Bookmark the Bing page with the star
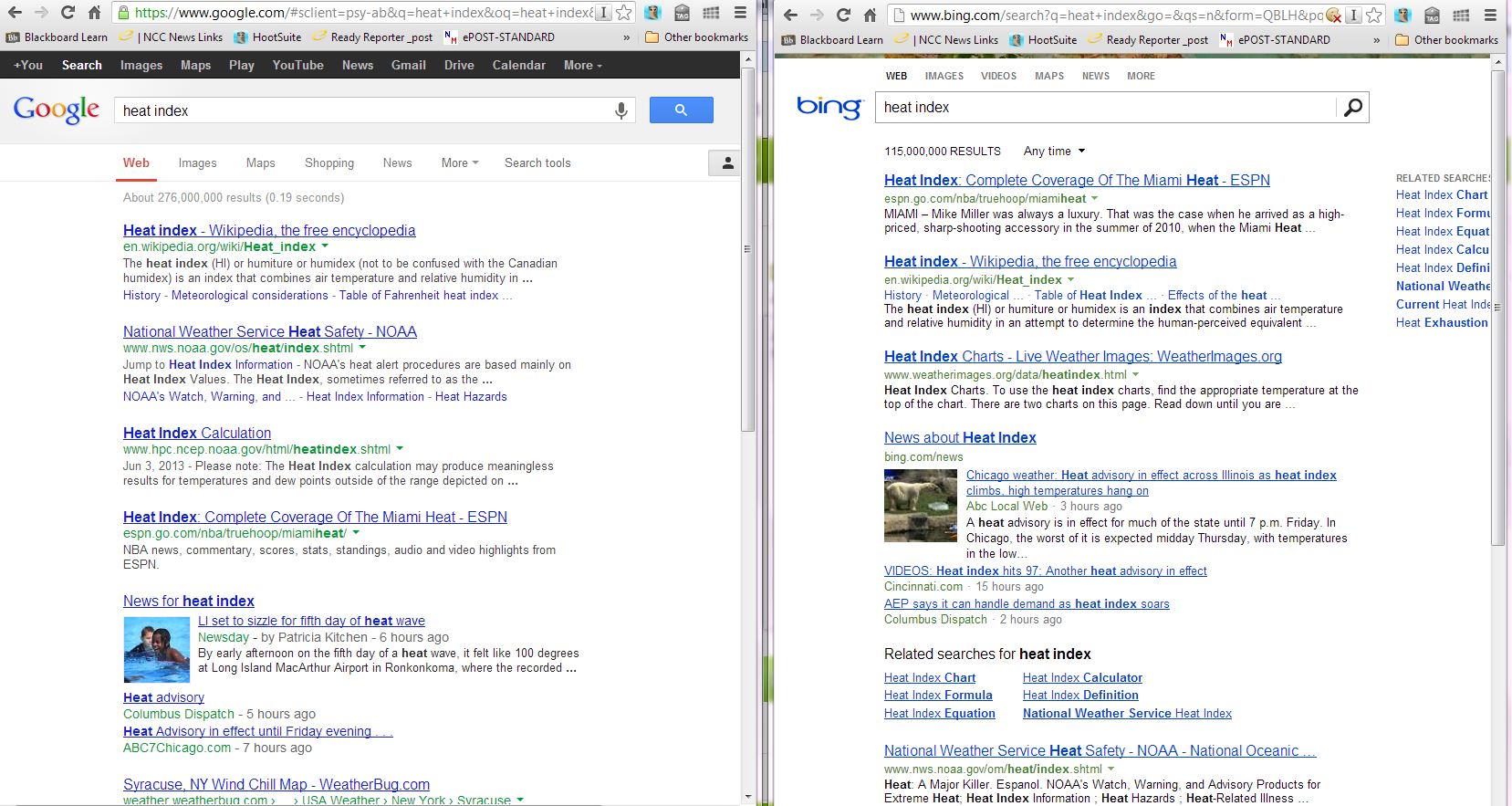 point(1374,15)
